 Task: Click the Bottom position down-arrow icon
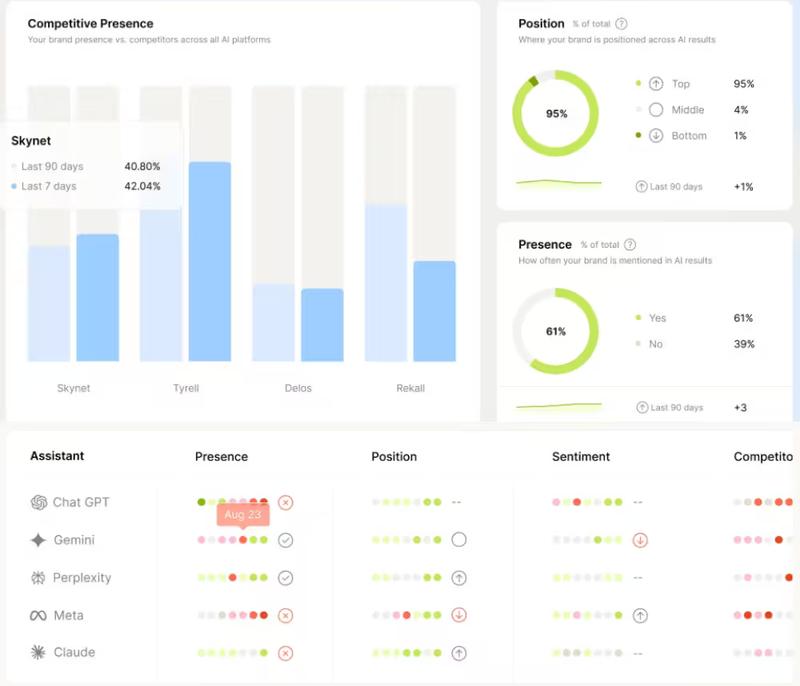[x=656, y=136]
